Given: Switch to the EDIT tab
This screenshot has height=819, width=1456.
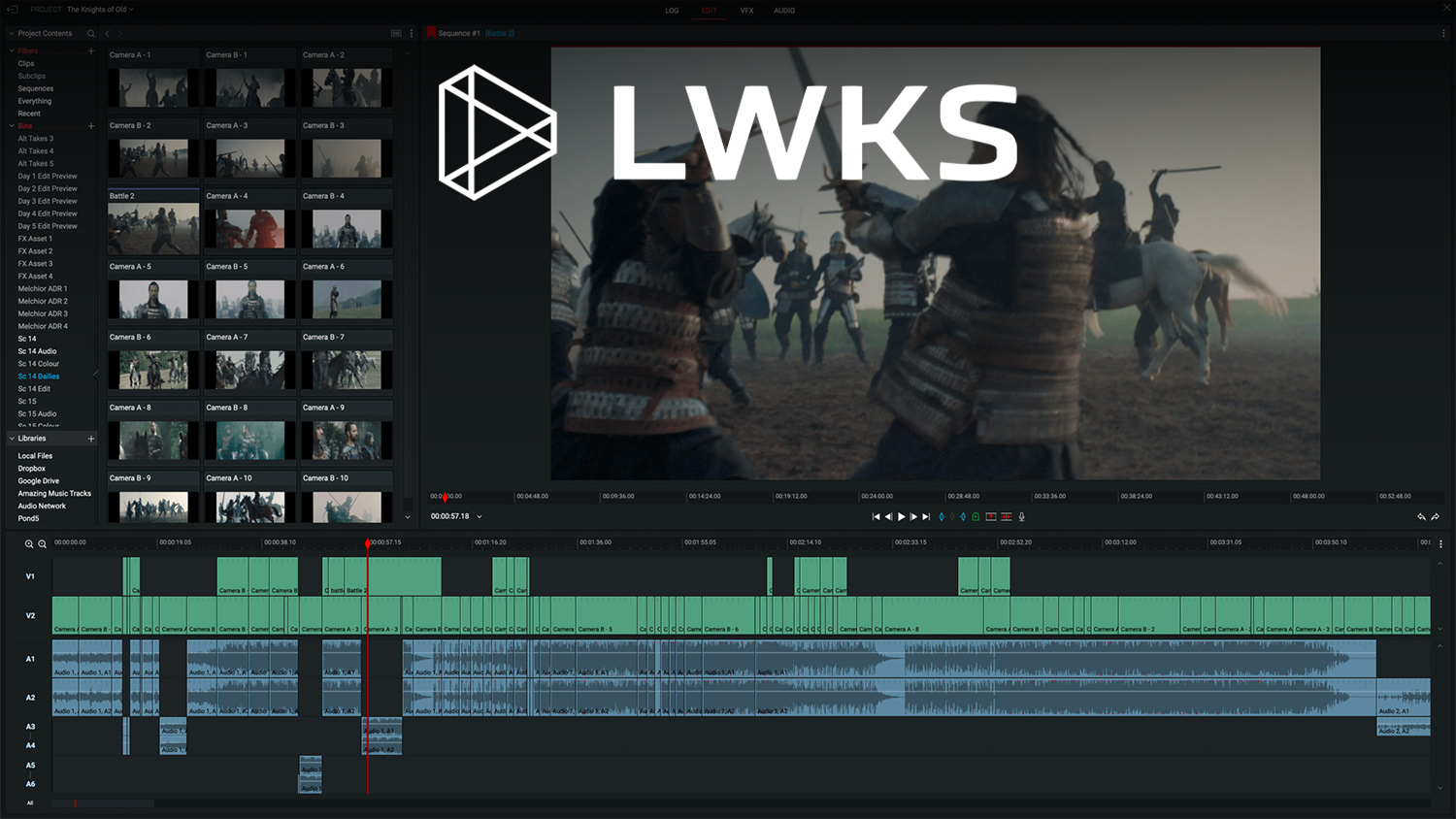Looking at the screenshot, I should tap(709, 11).
